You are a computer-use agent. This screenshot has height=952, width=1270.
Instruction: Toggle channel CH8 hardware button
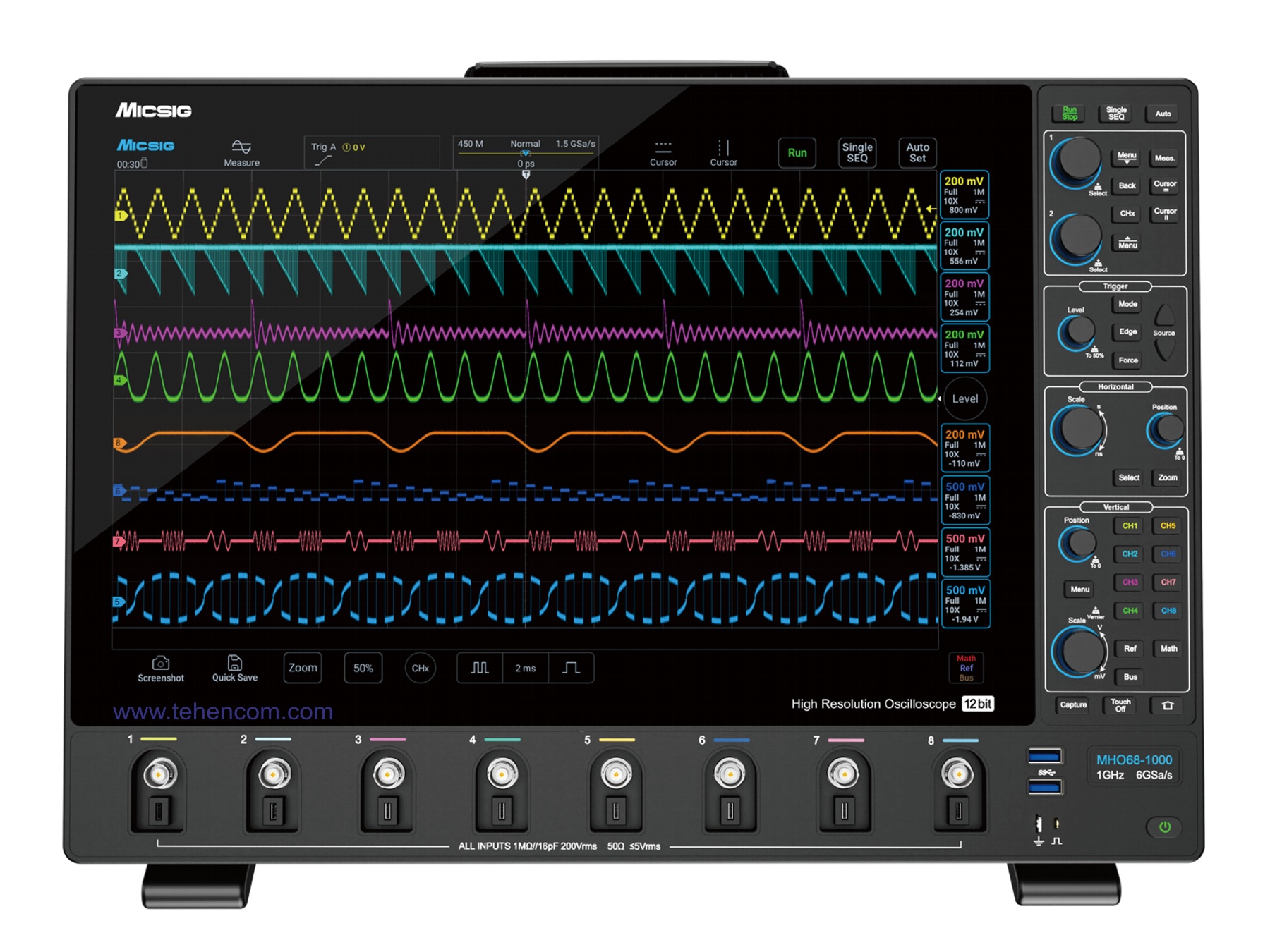coord(1168,610)
